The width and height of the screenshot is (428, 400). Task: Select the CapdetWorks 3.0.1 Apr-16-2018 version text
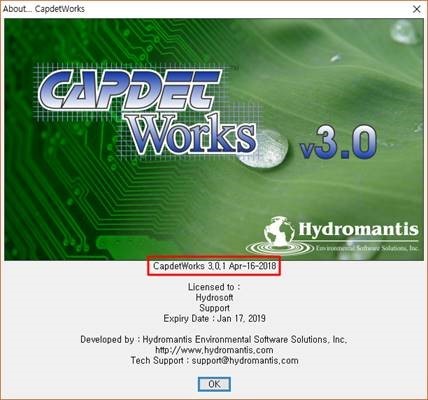pyautogui.click(x=214, y=266)
